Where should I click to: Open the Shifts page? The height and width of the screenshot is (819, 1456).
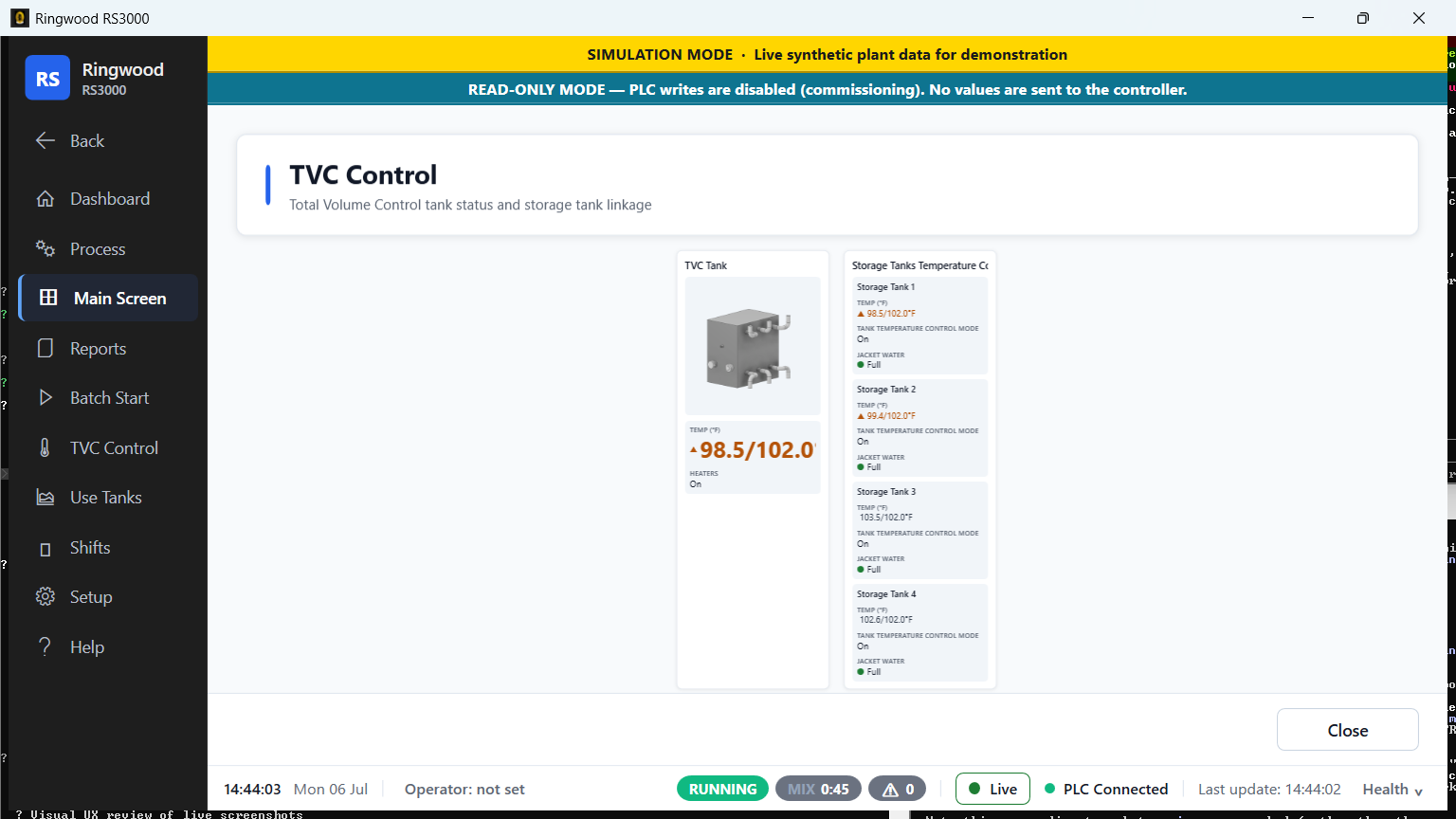(x=108, y=548)
